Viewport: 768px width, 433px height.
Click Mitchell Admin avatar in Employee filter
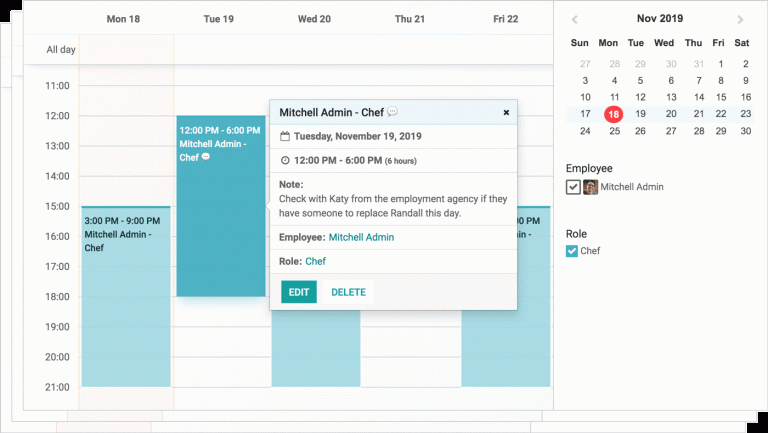point(591,187)
